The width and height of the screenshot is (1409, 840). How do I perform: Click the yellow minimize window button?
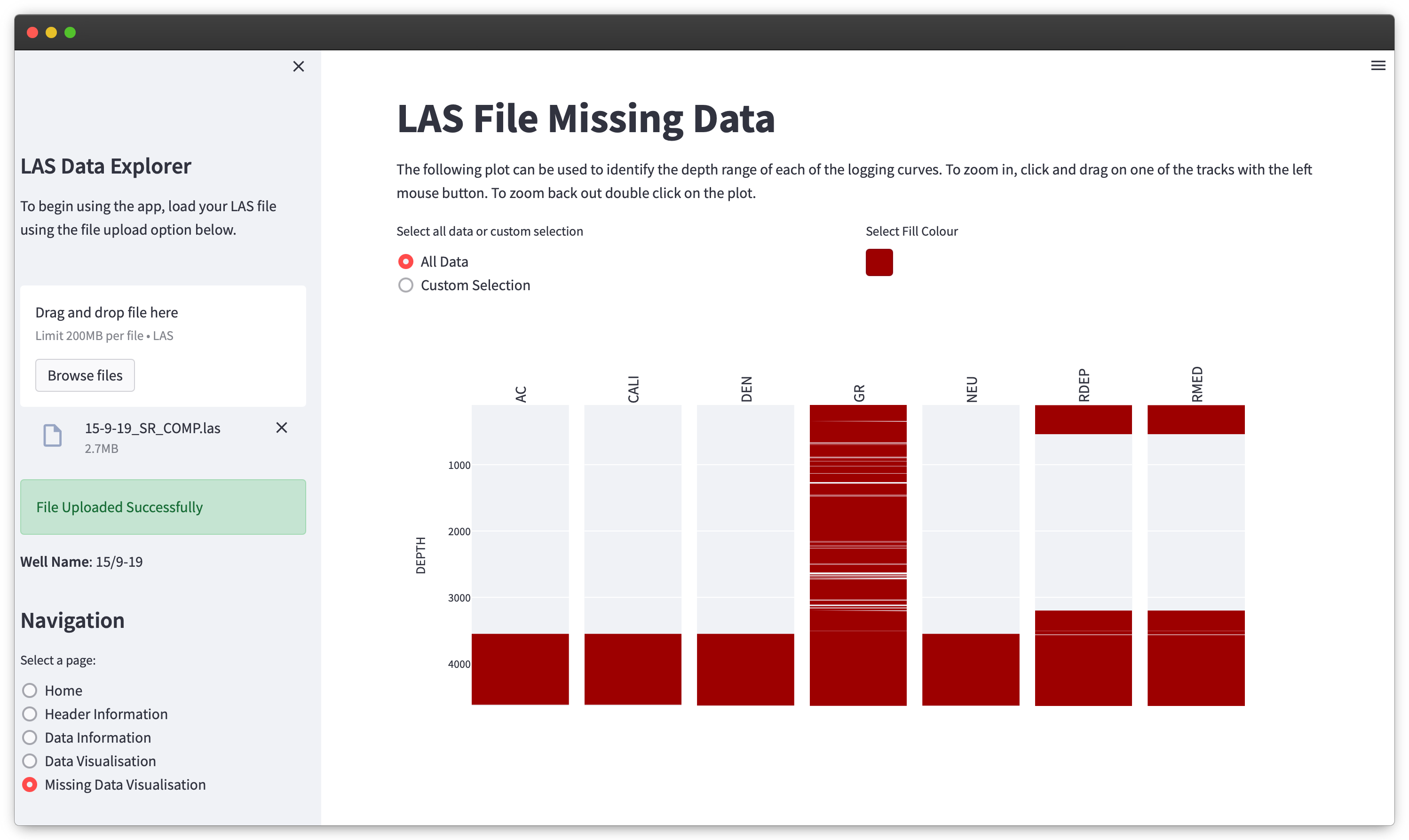(x=51, y=32)
